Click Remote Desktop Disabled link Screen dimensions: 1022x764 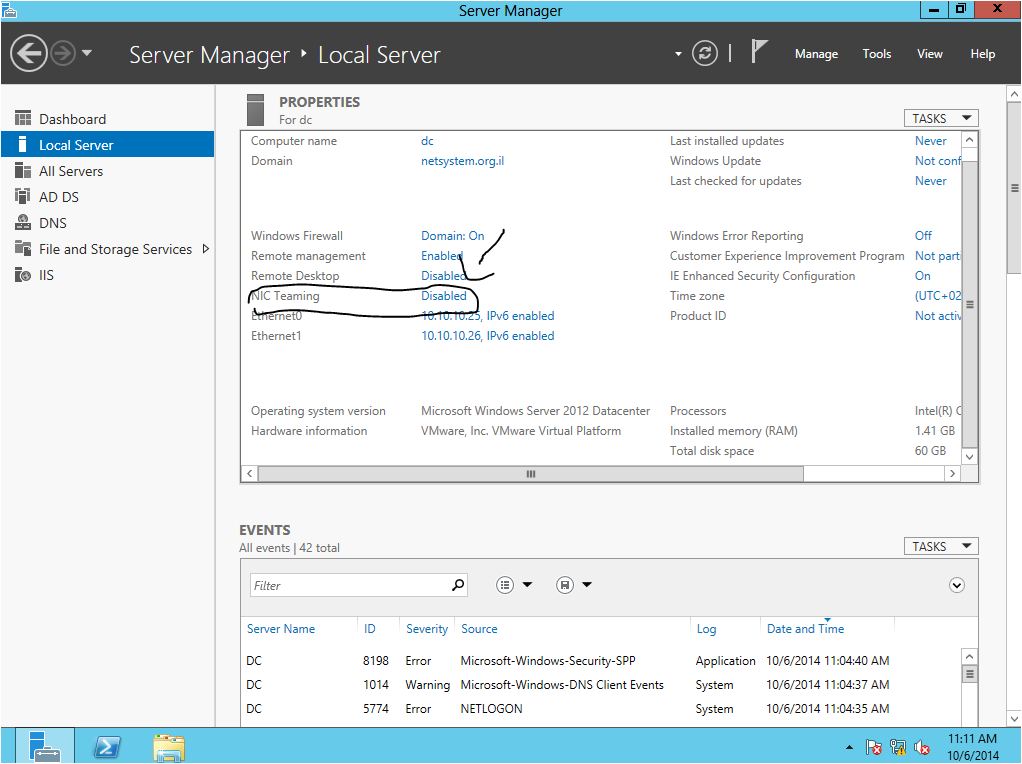click(x=443, y=276)
